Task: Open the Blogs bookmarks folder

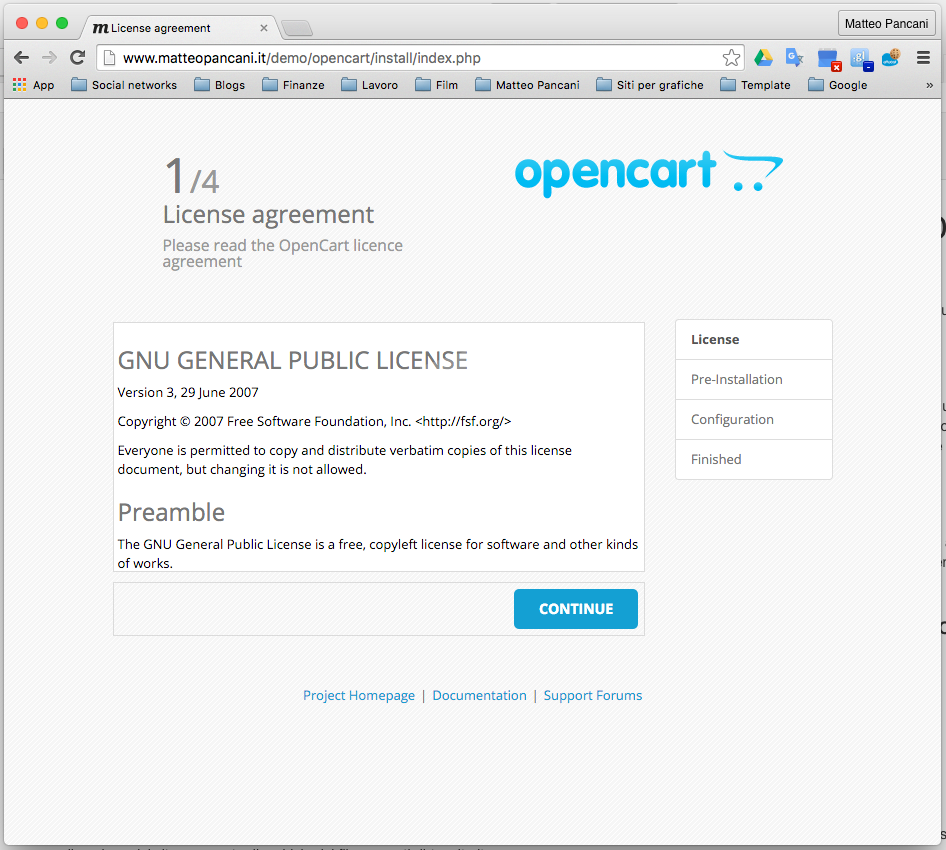Action: pos(220,85)
